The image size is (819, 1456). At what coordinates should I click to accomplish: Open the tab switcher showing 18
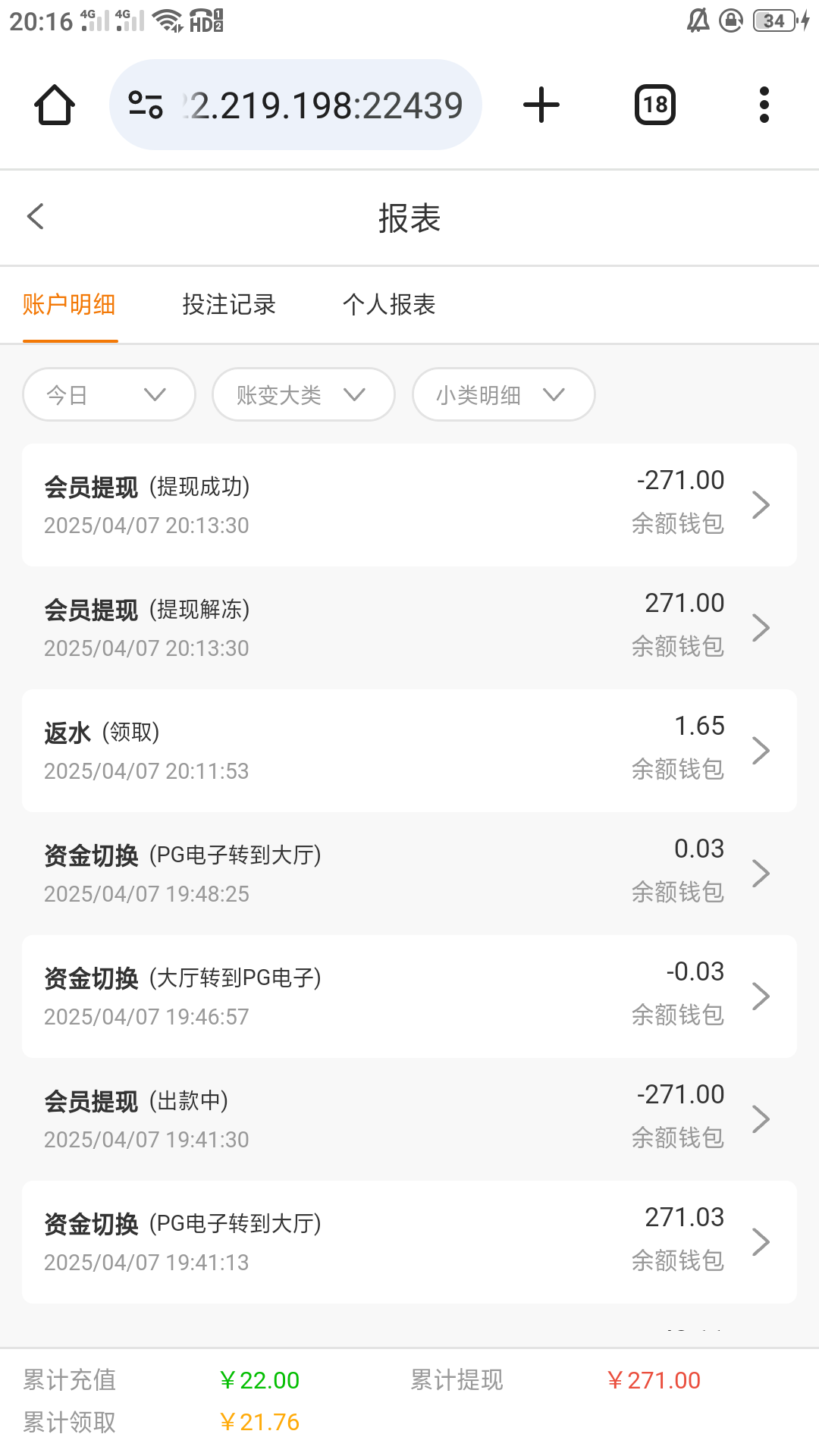pos(655,105)
